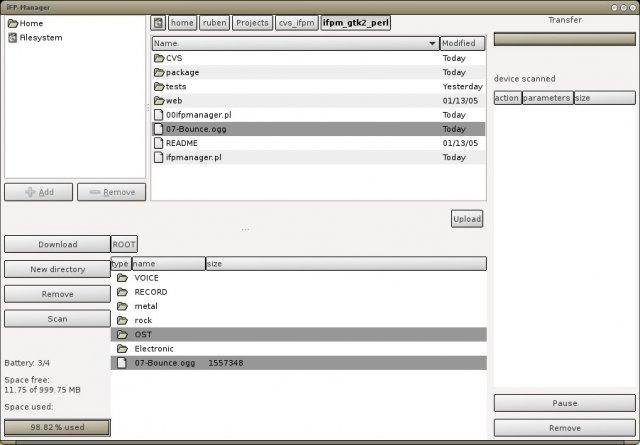Click the Scan button
This screenshot has width=640, height=445.
coord(58,319)
